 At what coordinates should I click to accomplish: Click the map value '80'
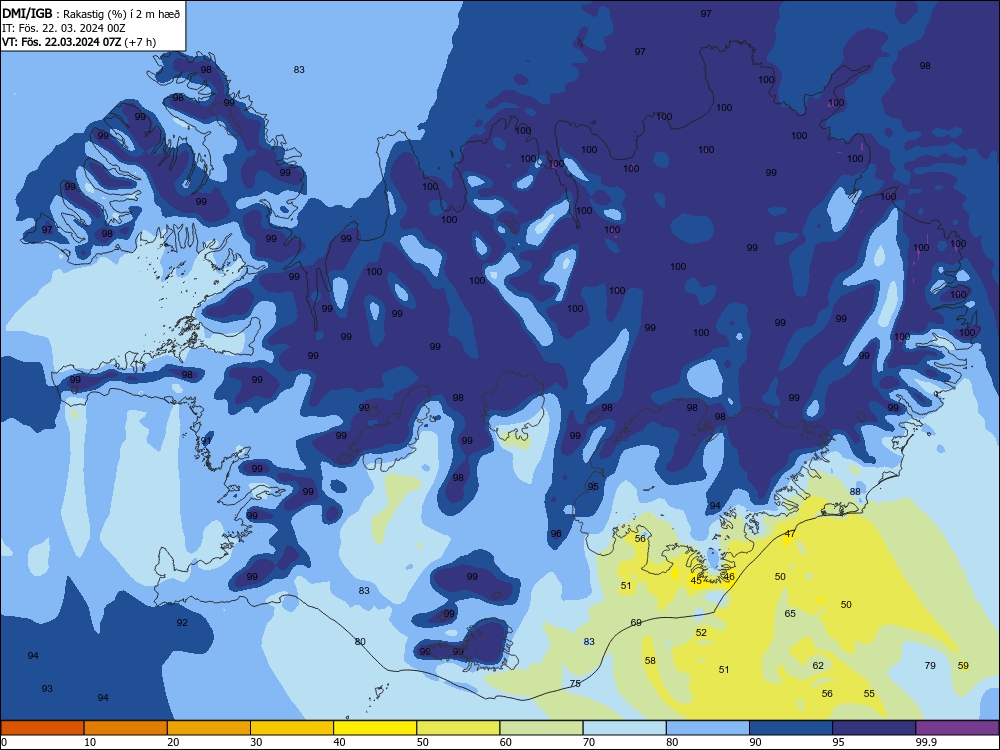click(x=360, y=642)
